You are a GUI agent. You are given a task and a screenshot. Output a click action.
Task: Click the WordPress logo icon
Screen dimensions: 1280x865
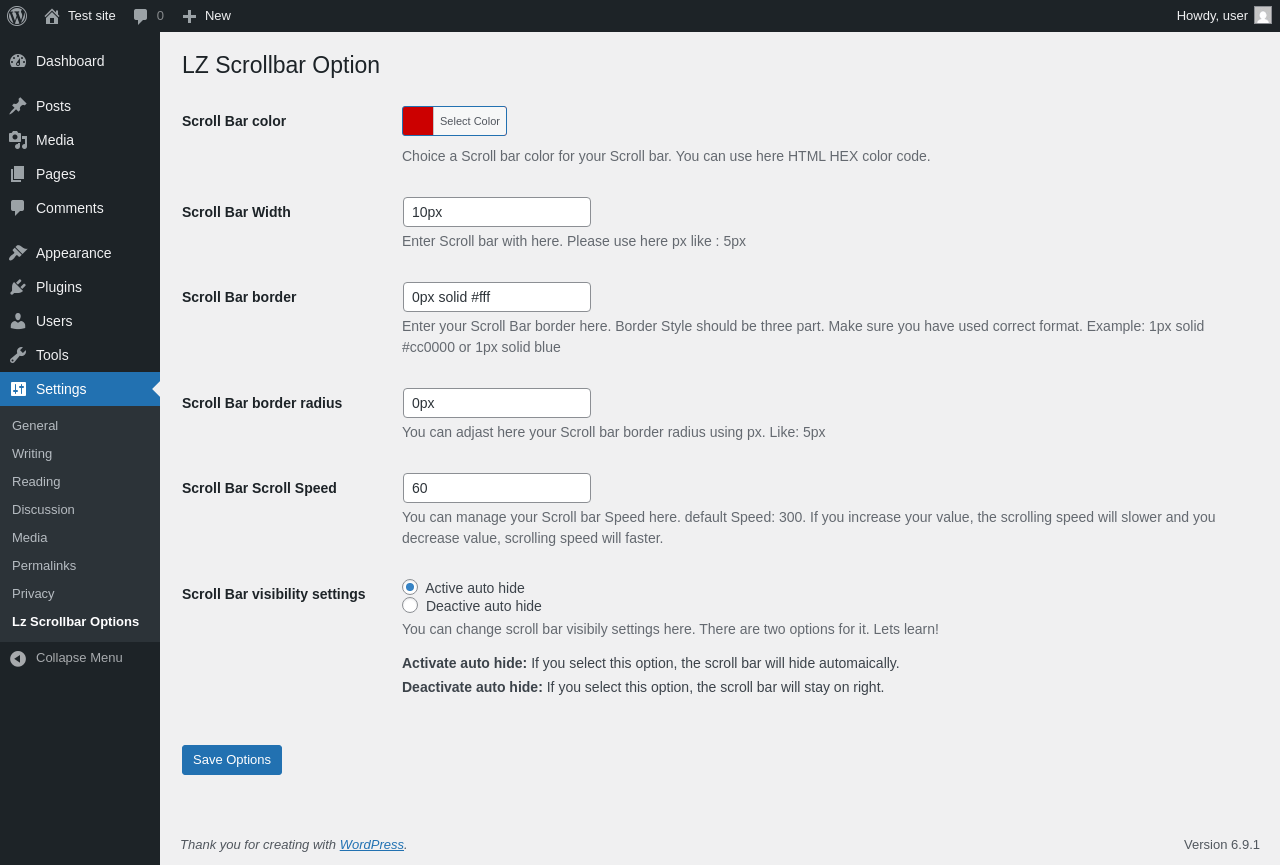pos(17,16)
